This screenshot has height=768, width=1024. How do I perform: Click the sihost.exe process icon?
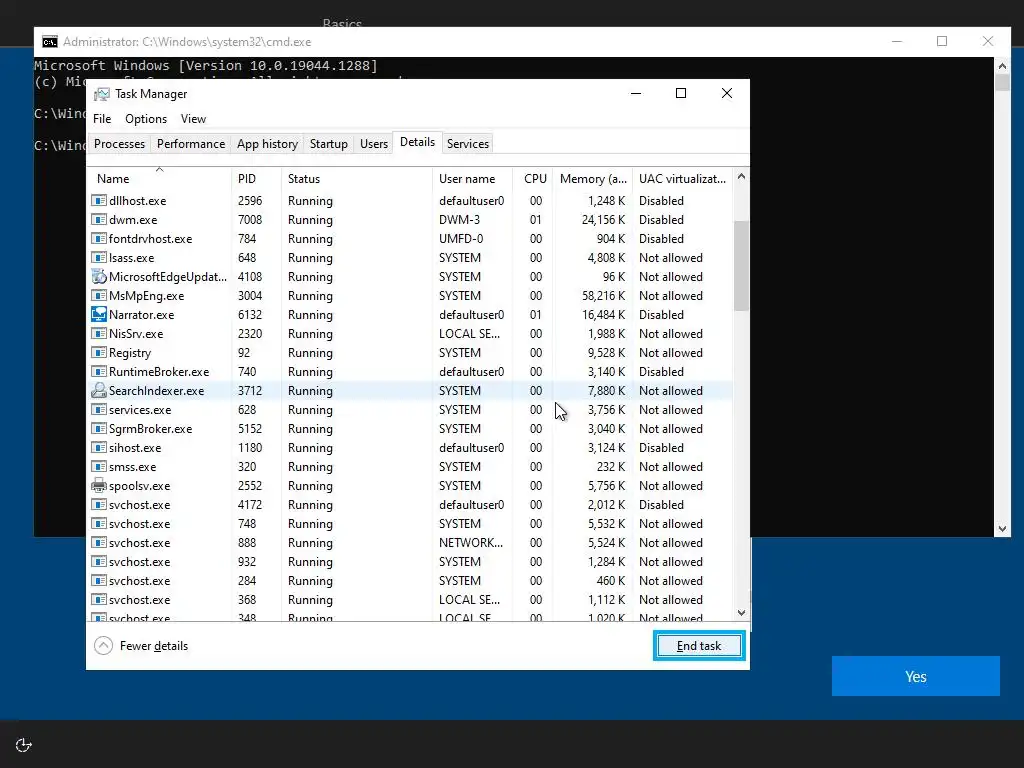coord(99,447)
